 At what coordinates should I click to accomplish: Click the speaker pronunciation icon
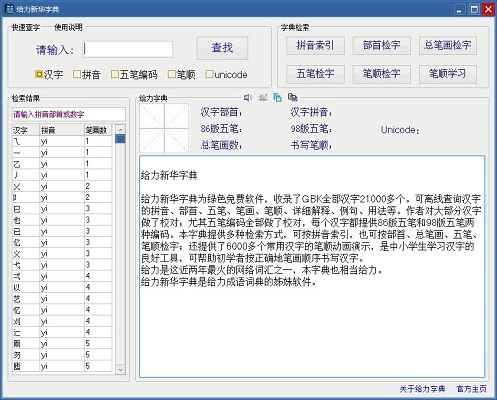pyautogui.click(x=248, y=98)
